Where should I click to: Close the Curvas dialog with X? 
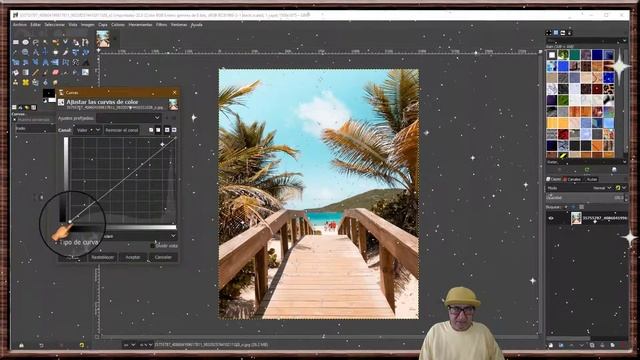(175, 93)
